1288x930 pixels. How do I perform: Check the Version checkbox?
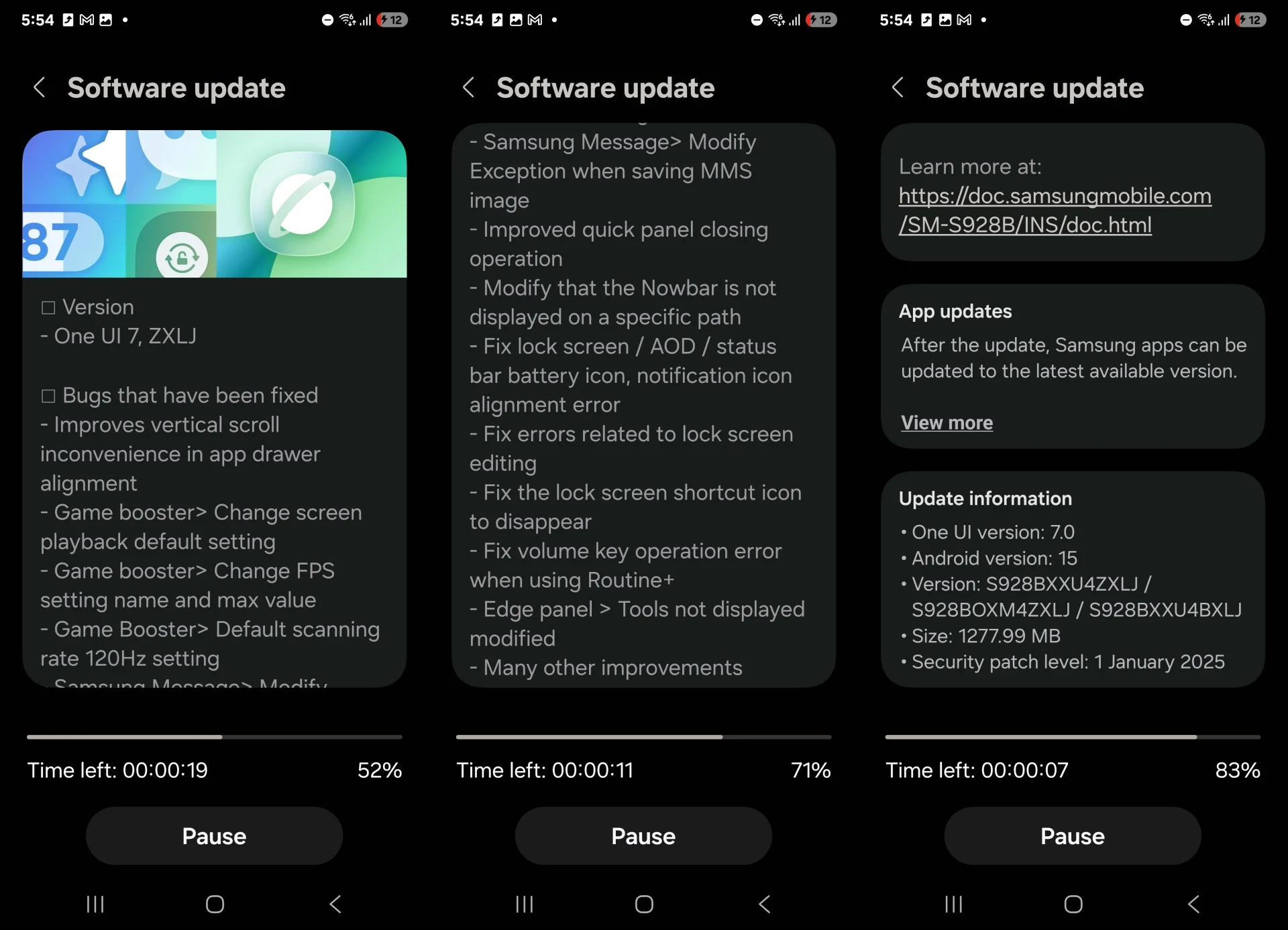click(x=49, y=307)
